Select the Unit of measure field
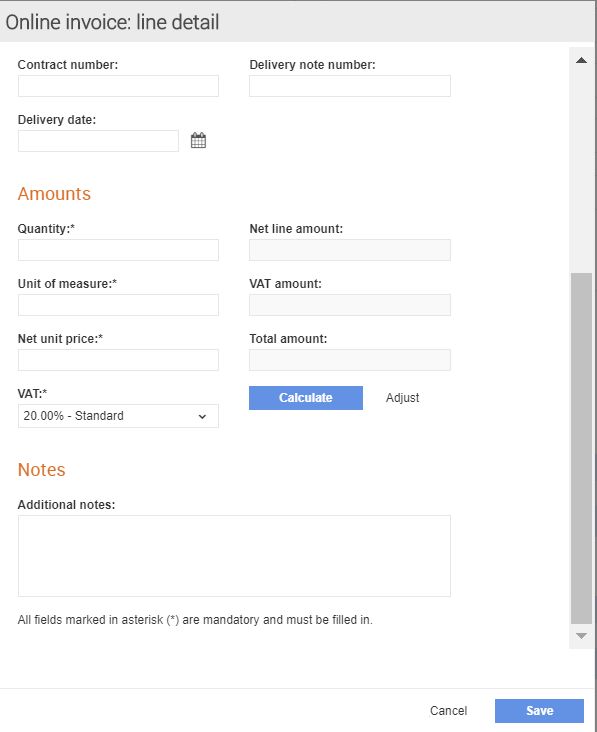597x732 pixels. click(118, 305)
